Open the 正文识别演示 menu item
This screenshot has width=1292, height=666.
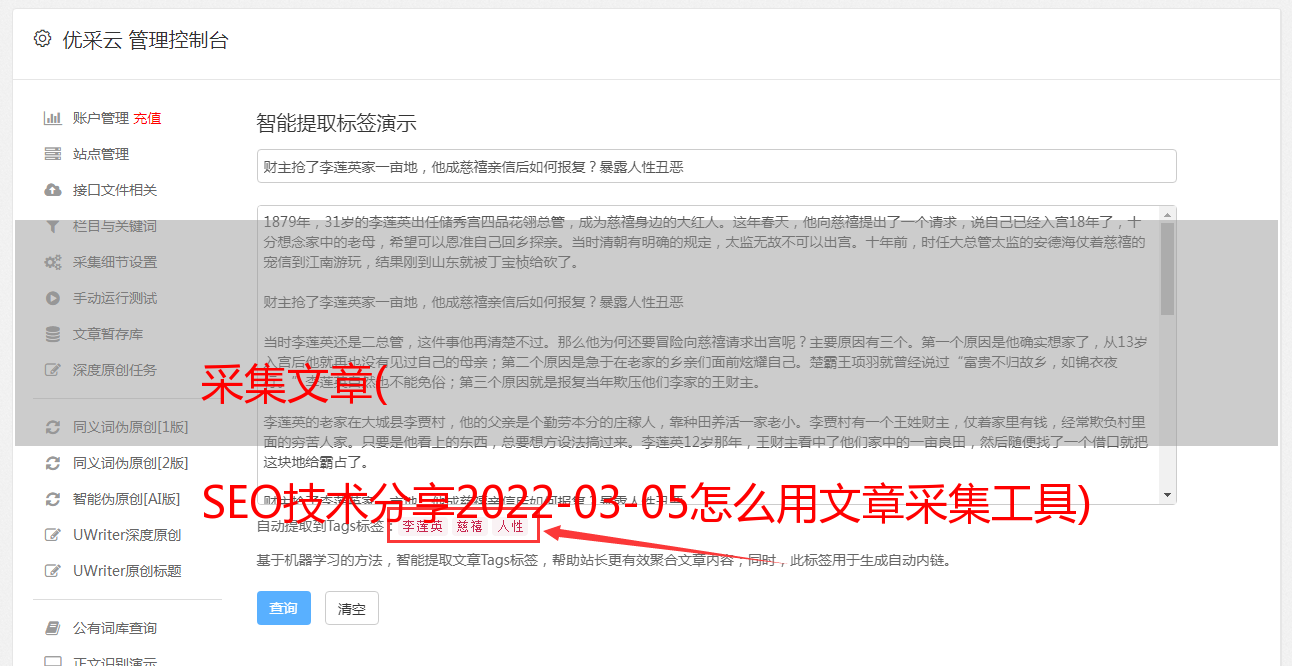115,661
